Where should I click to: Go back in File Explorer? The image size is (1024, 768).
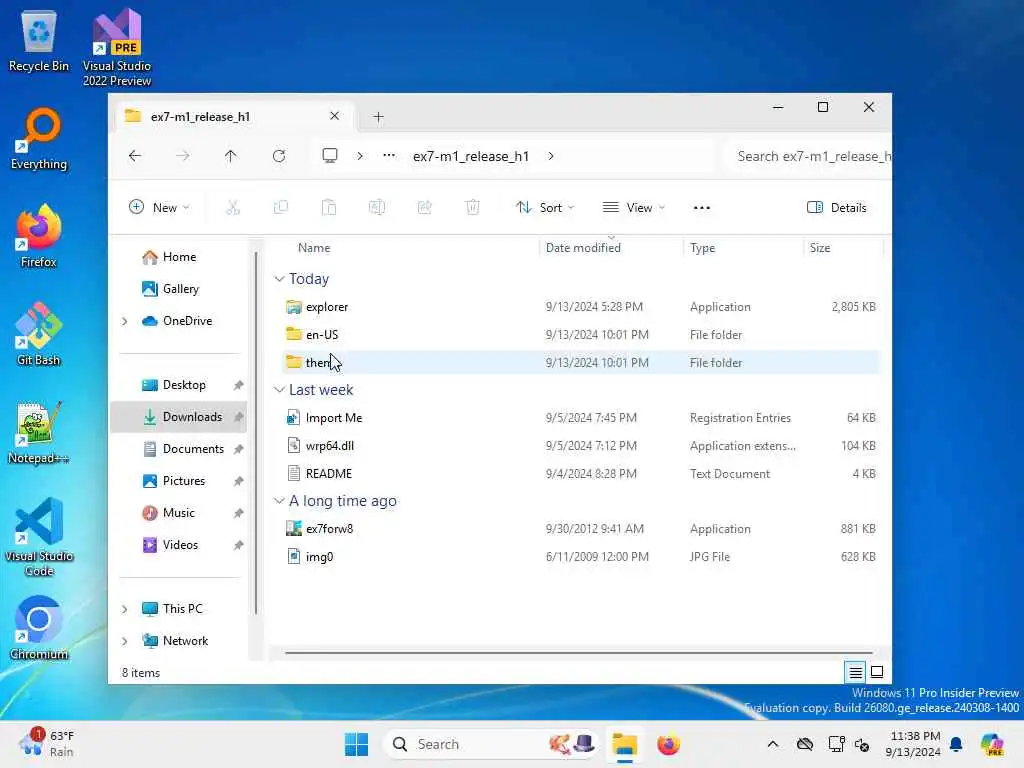tap(135, 156)
